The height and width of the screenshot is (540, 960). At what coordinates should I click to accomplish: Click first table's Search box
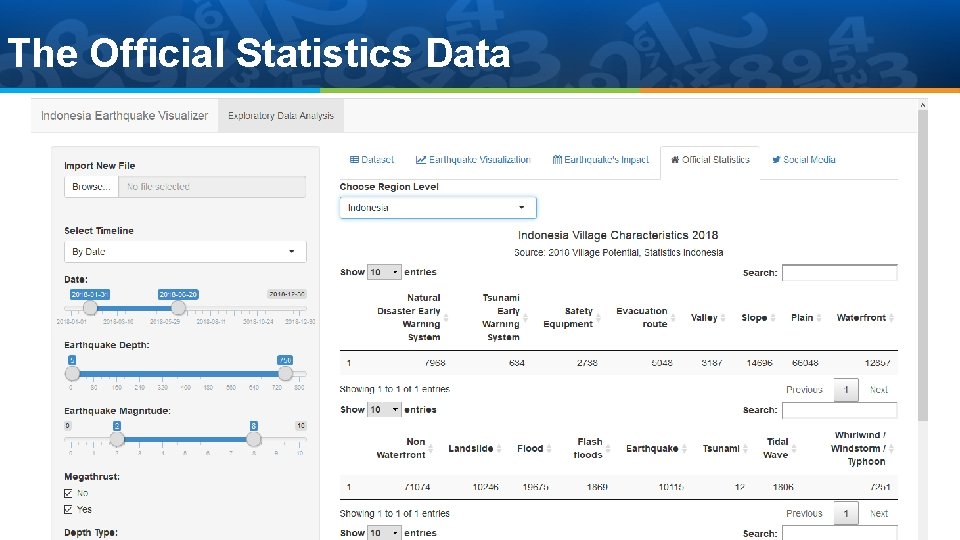839,272
